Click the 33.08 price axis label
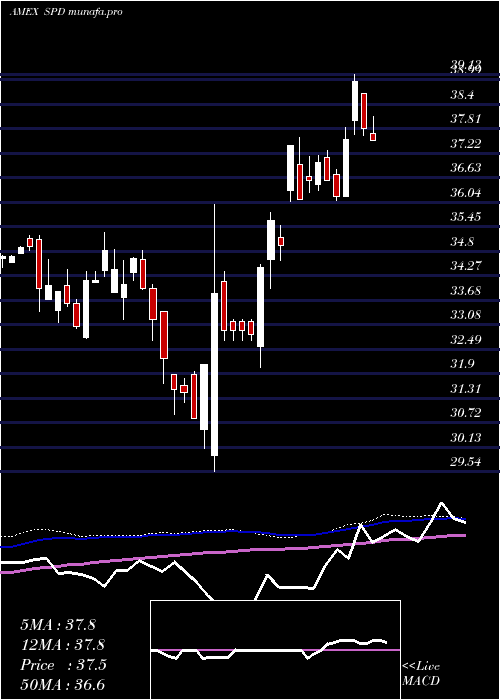Viewport: 500px width, 700px height. (x=465, y=315)
